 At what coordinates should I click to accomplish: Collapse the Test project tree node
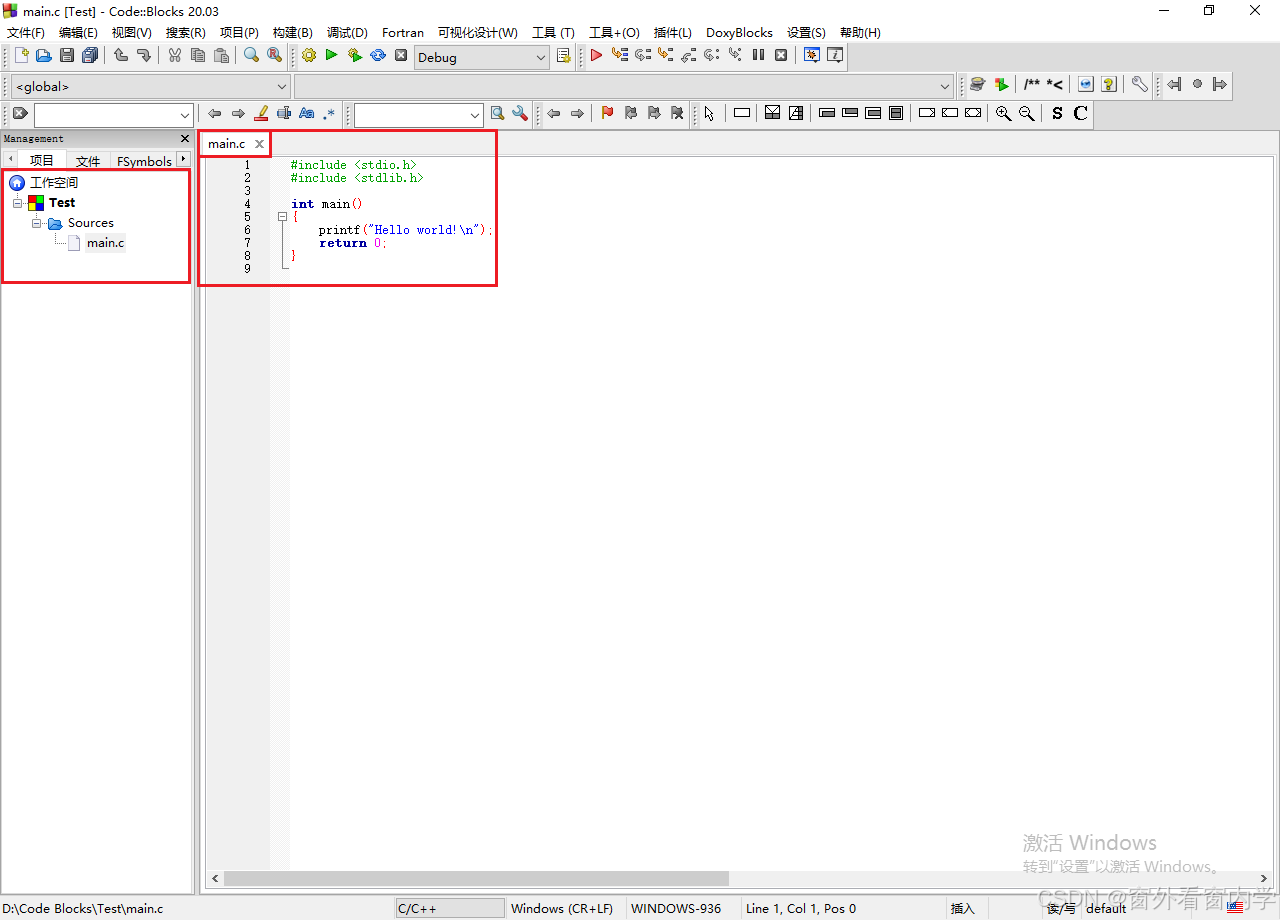pos(17,203)
